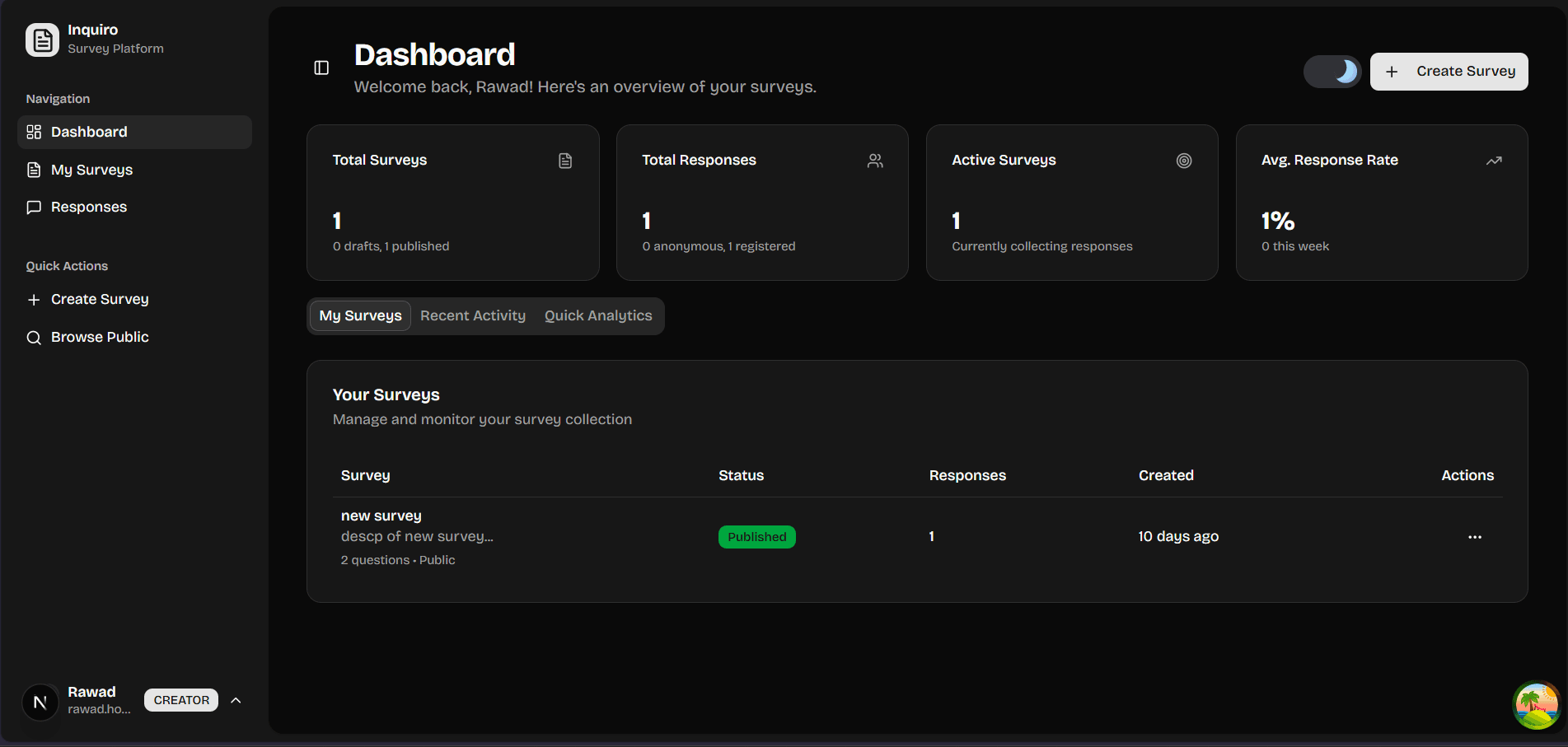Toggle the dark mode switch
The width and height of the screenshot is (1568, 747).
(x=1332, y=72)
